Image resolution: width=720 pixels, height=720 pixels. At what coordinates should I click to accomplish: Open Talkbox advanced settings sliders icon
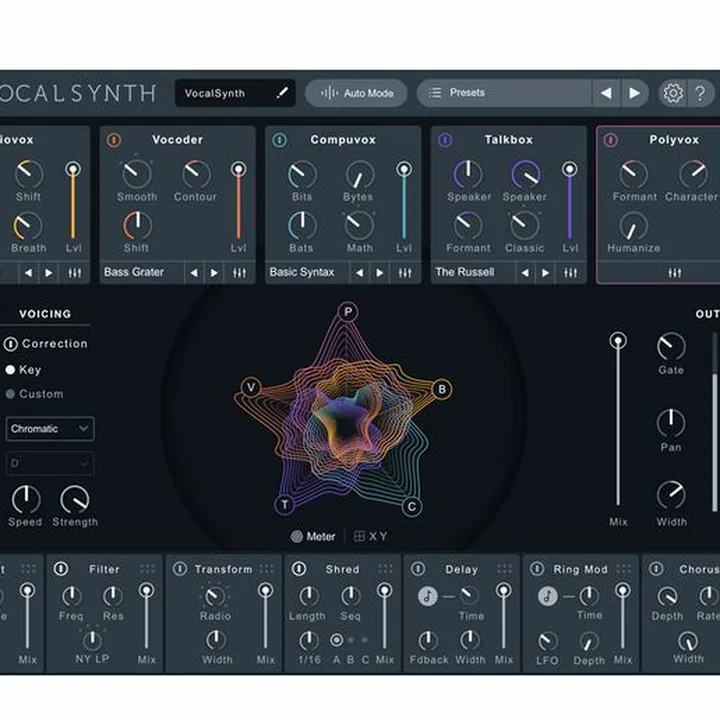click(x=570, y=273)
